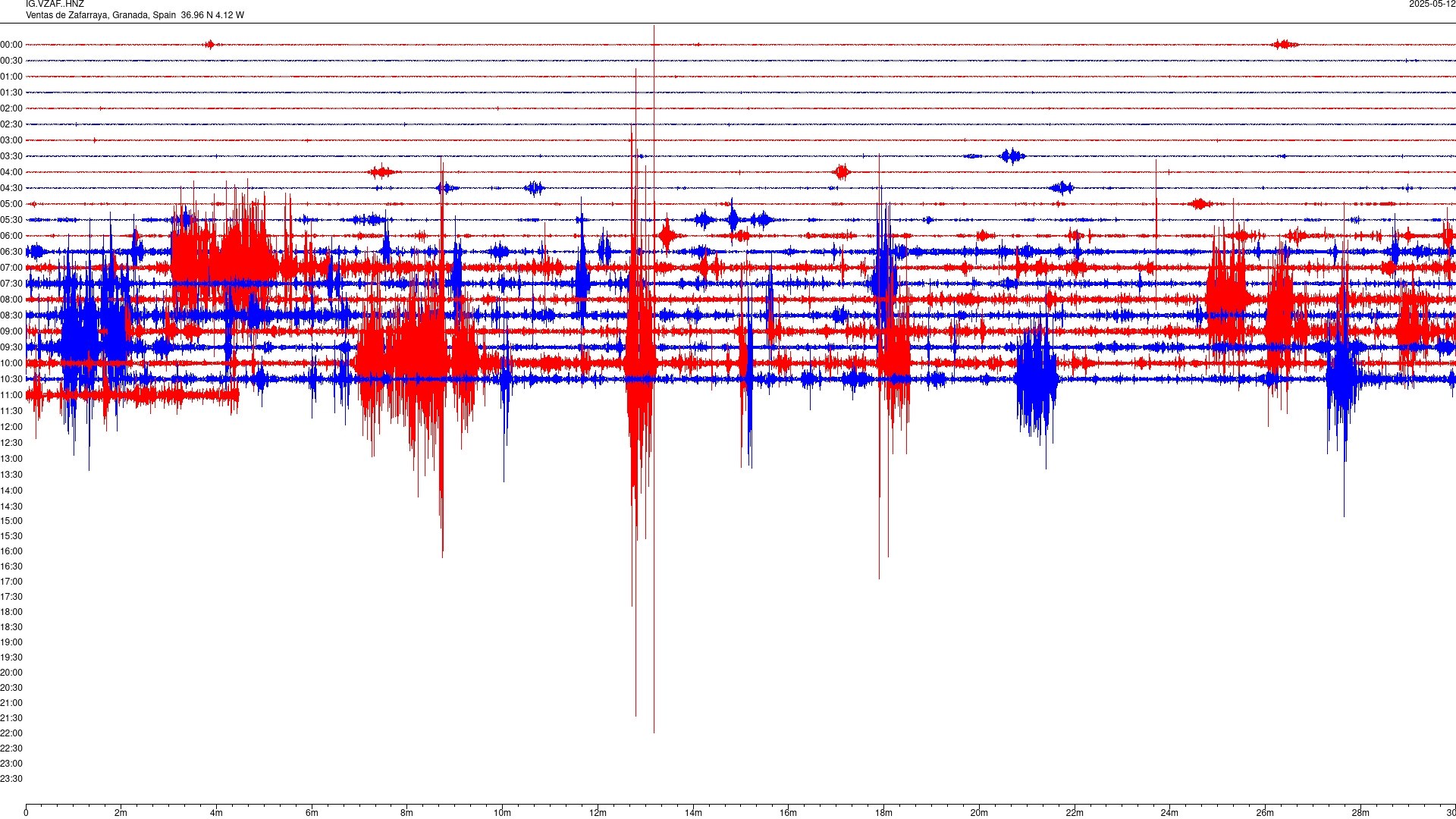1456x819 pixels.
Task: Click the 22m tick on time axis
Action: click(x=1075, y=813)
